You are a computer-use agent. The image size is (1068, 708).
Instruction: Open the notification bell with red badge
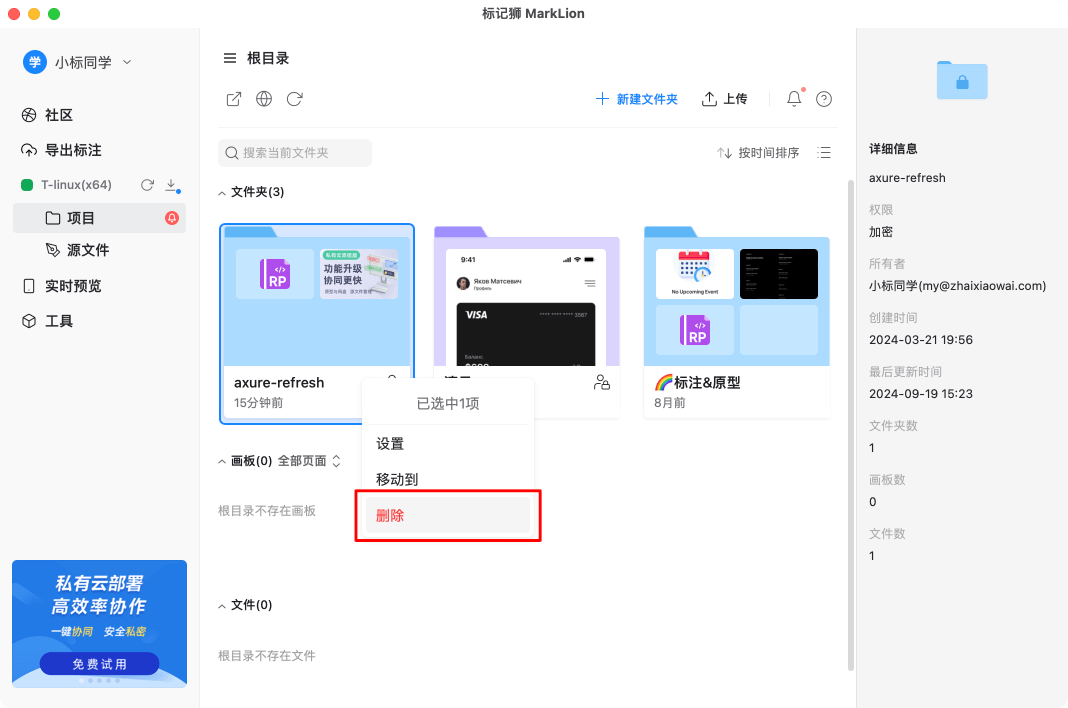point(793,99)
